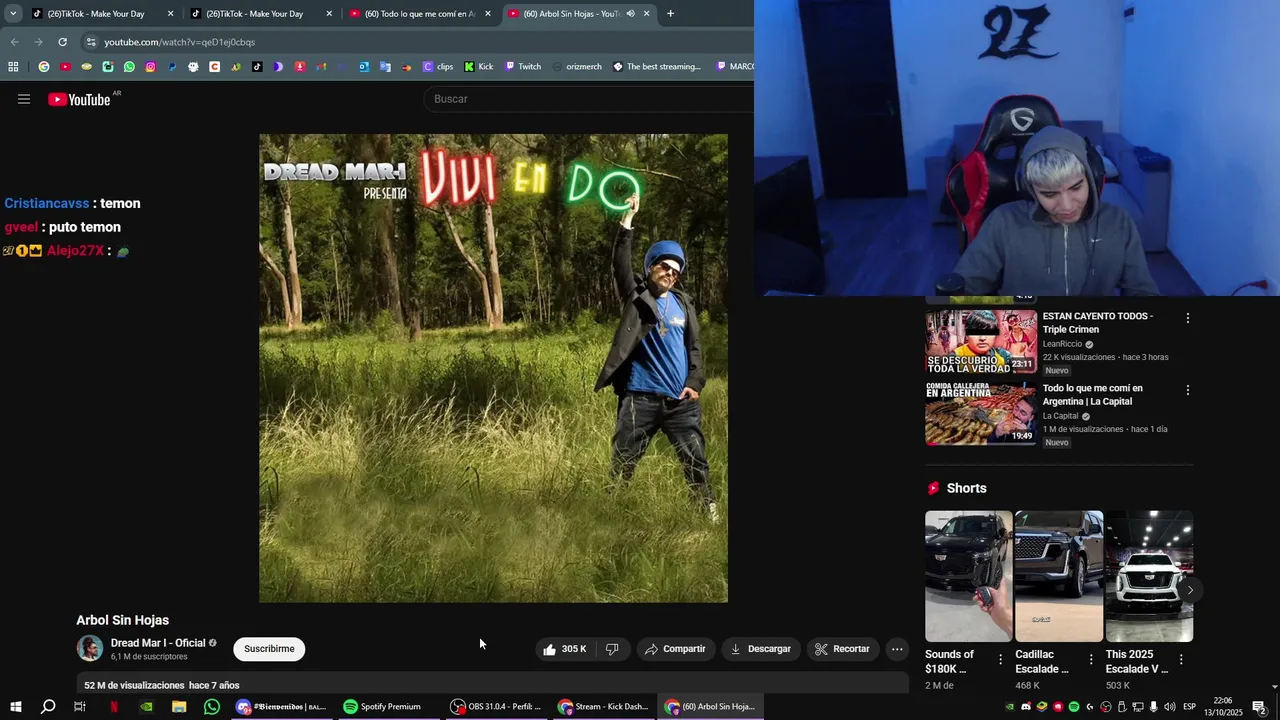Open the Outlook bookmark icon

[x=363, y=67]
